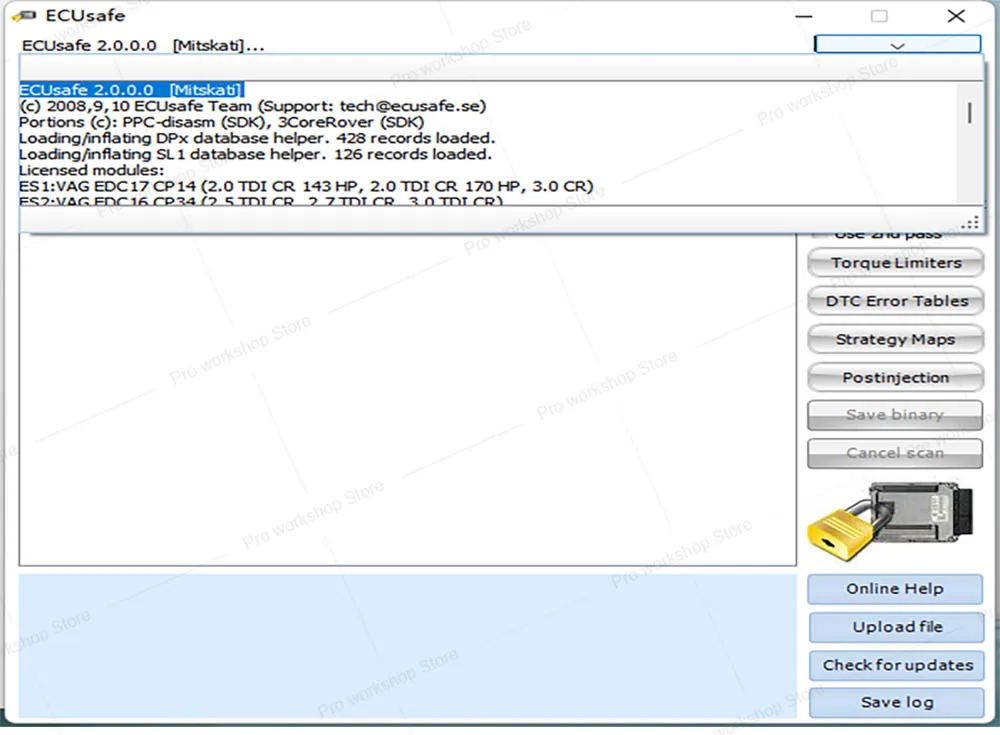Click the large empty log output area
This screenshot has height=735, width=1000.
pos(408,399)
